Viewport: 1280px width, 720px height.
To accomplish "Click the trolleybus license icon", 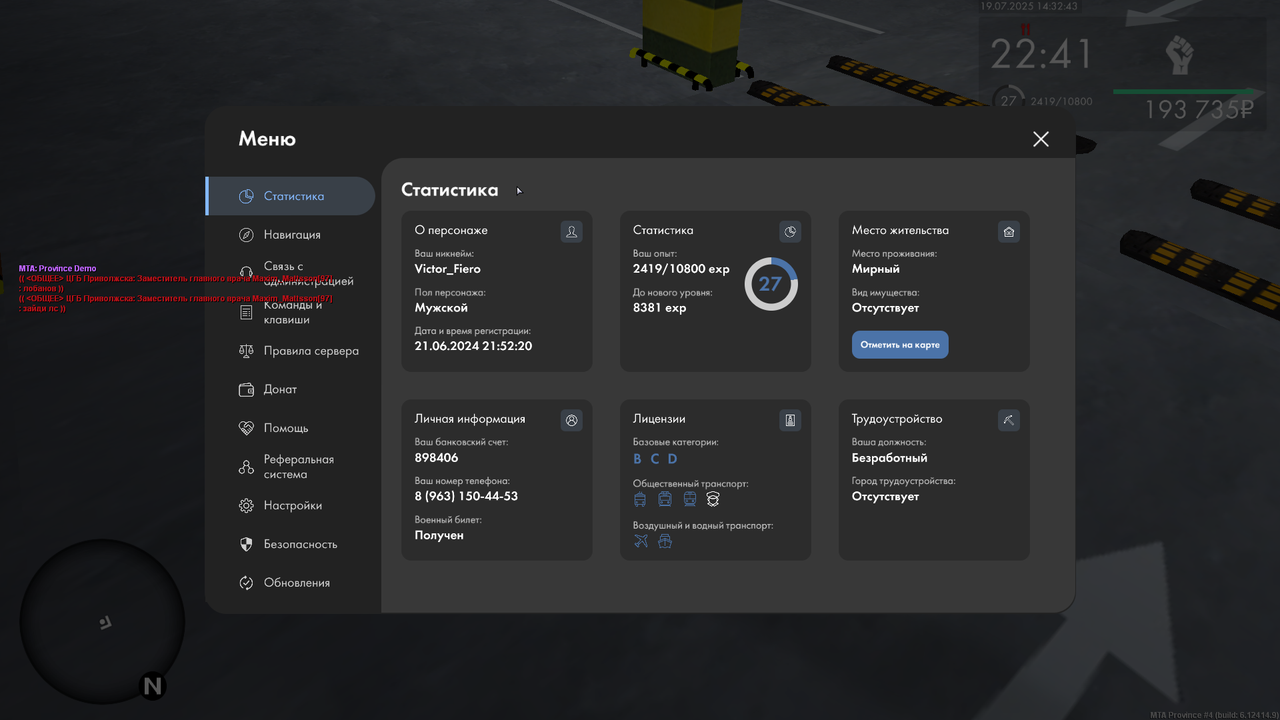I will [x=640, y=499].
